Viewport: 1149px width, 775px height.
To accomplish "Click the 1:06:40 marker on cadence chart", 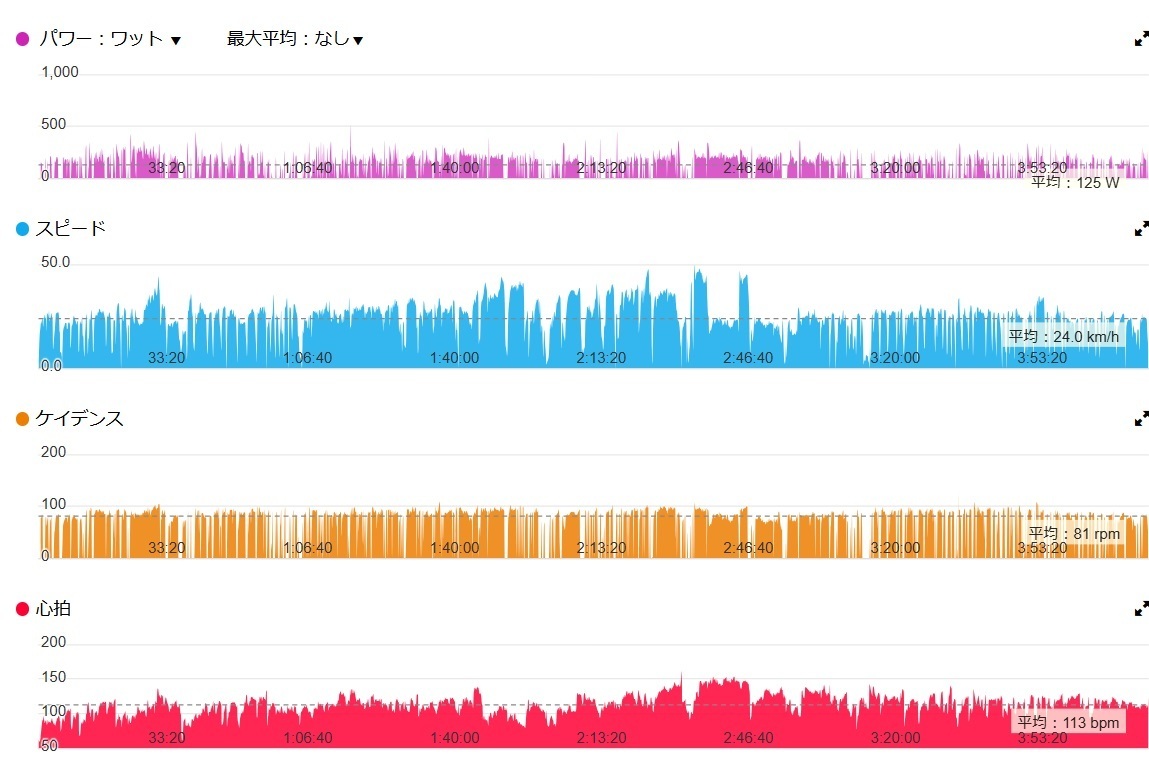I will tap(307, 547).
